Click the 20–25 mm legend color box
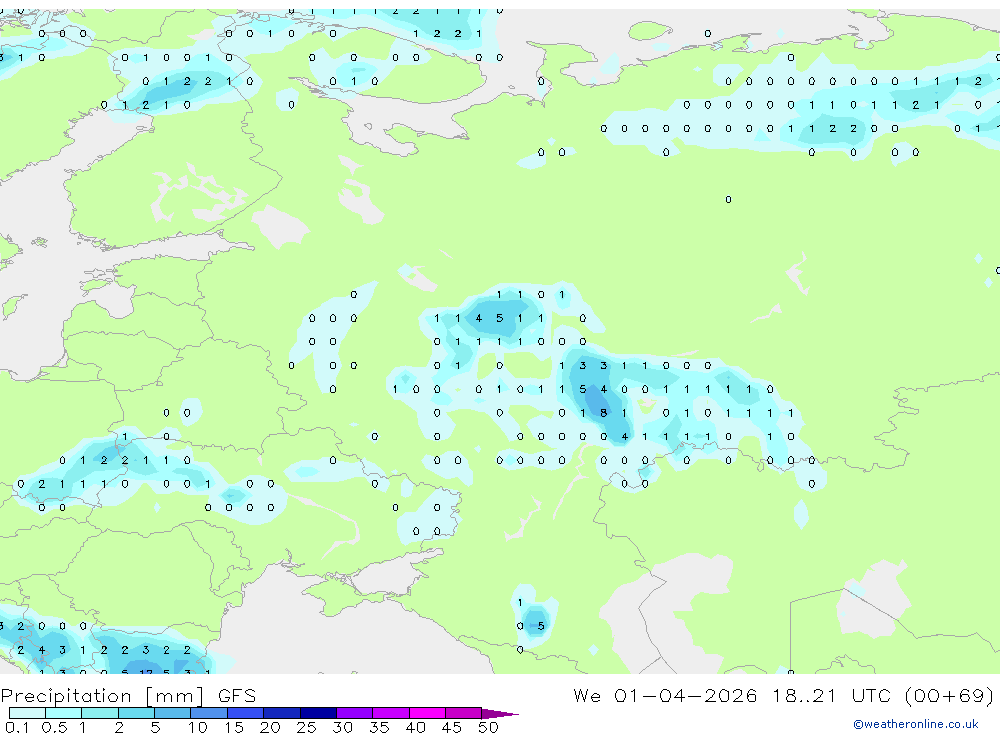The height and width of the screenshot is (733, 1000). click(282, 713)
